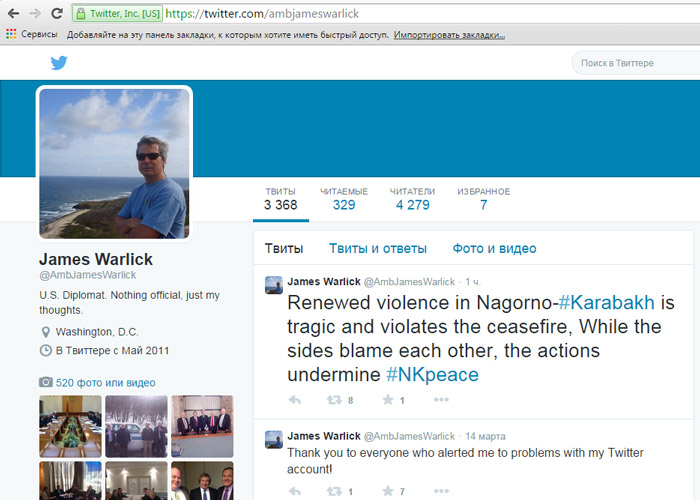Retweet the 14 марта tweet
Image resolution: width=700 pixels, height=500 pixels.
point(334,492)
